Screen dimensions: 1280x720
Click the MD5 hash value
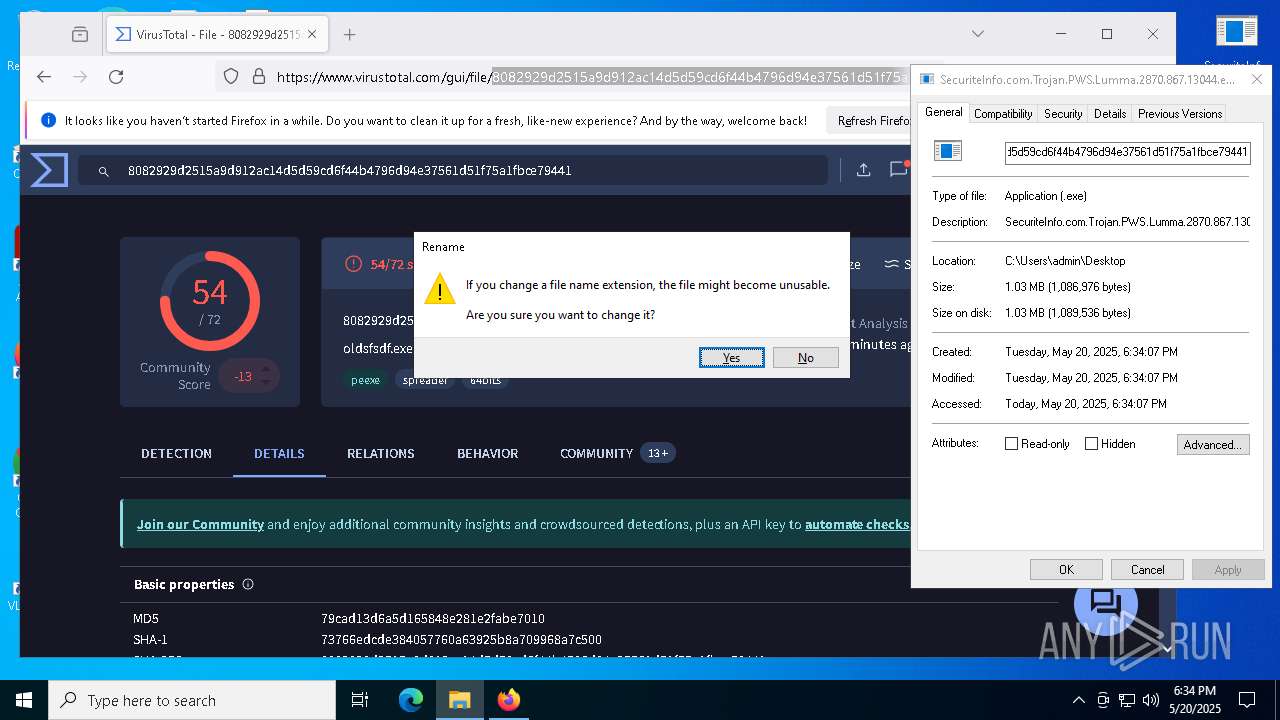(433, 619)
